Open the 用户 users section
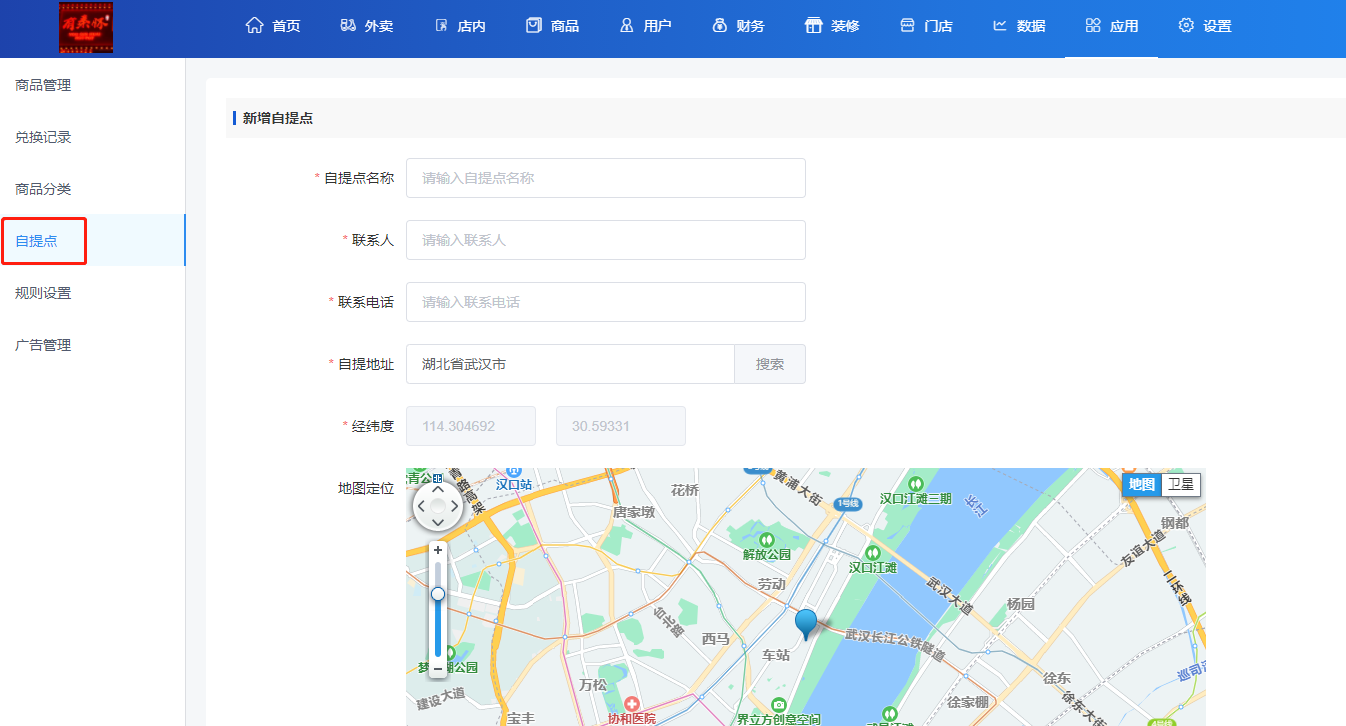Image resolution: width=1346 pixels, height=726 pixels. coord(646,26)
